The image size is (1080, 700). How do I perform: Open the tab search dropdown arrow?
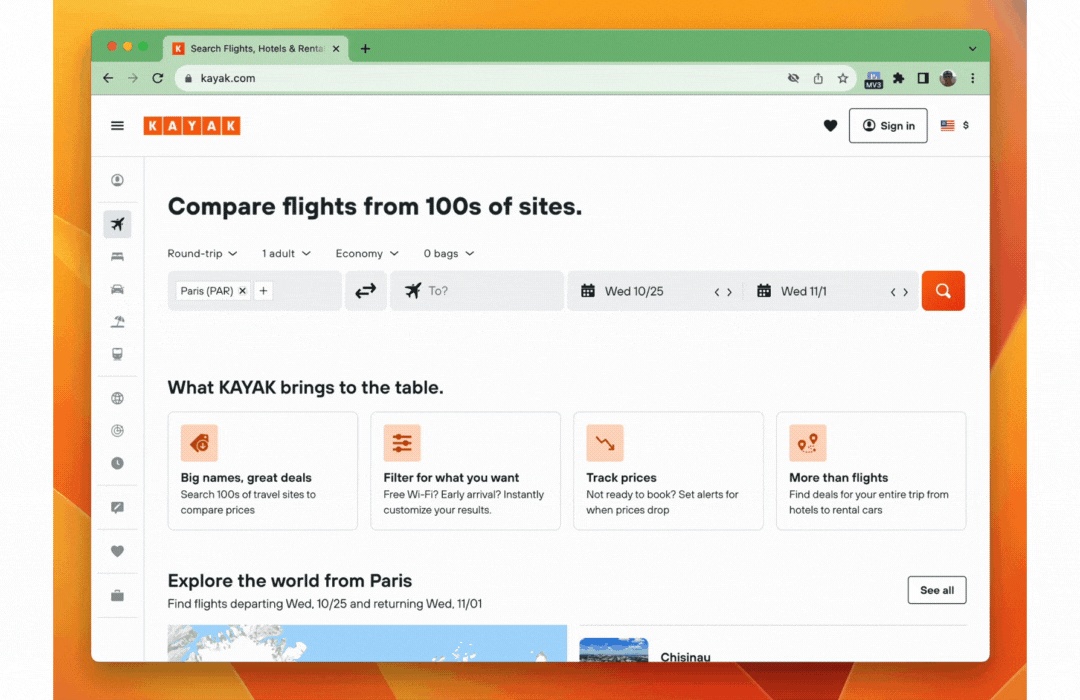coord(973,48)
